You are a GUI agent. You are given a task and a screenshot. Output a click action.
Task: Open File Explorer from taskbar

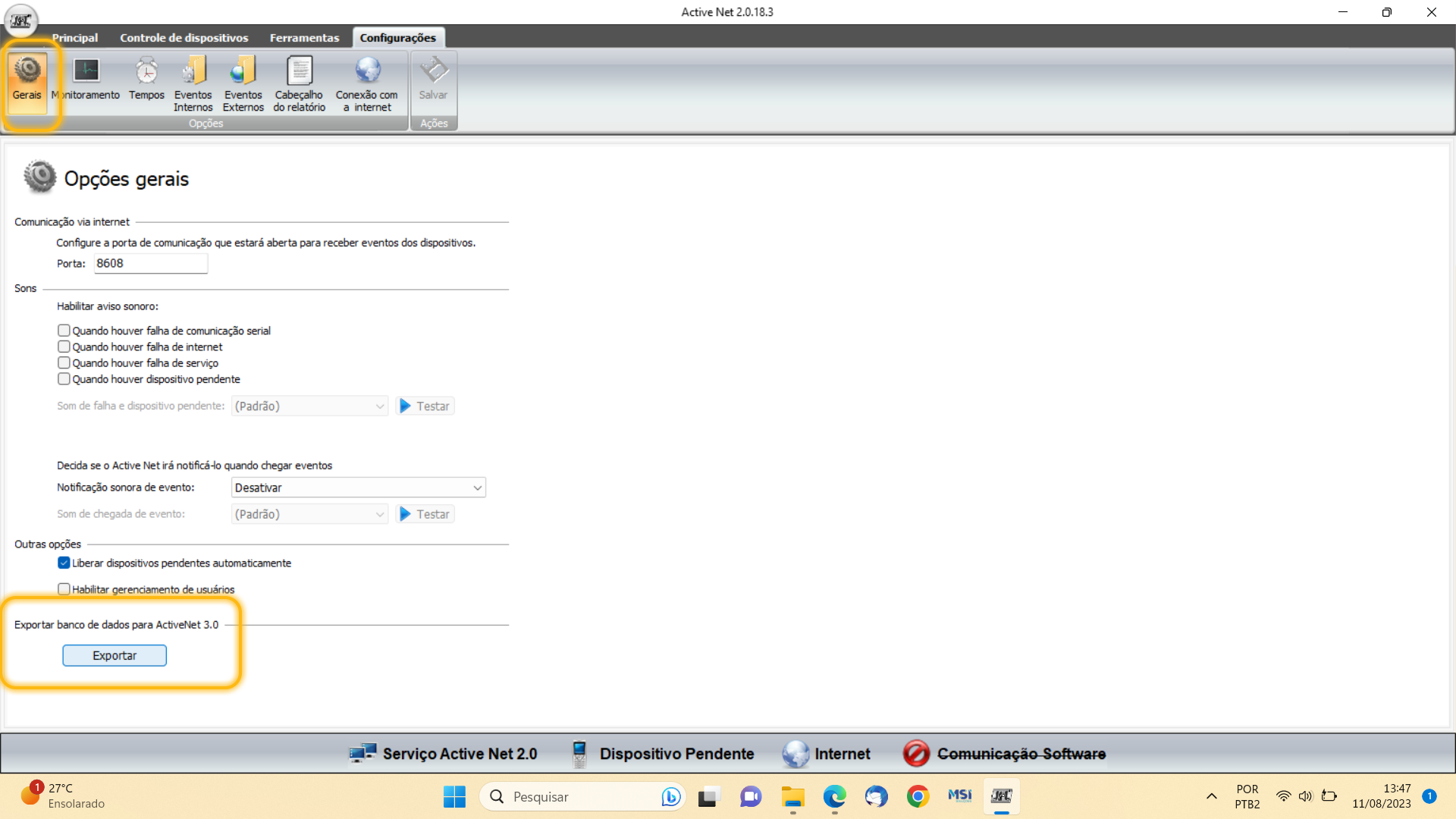click(x=793, y=797)
